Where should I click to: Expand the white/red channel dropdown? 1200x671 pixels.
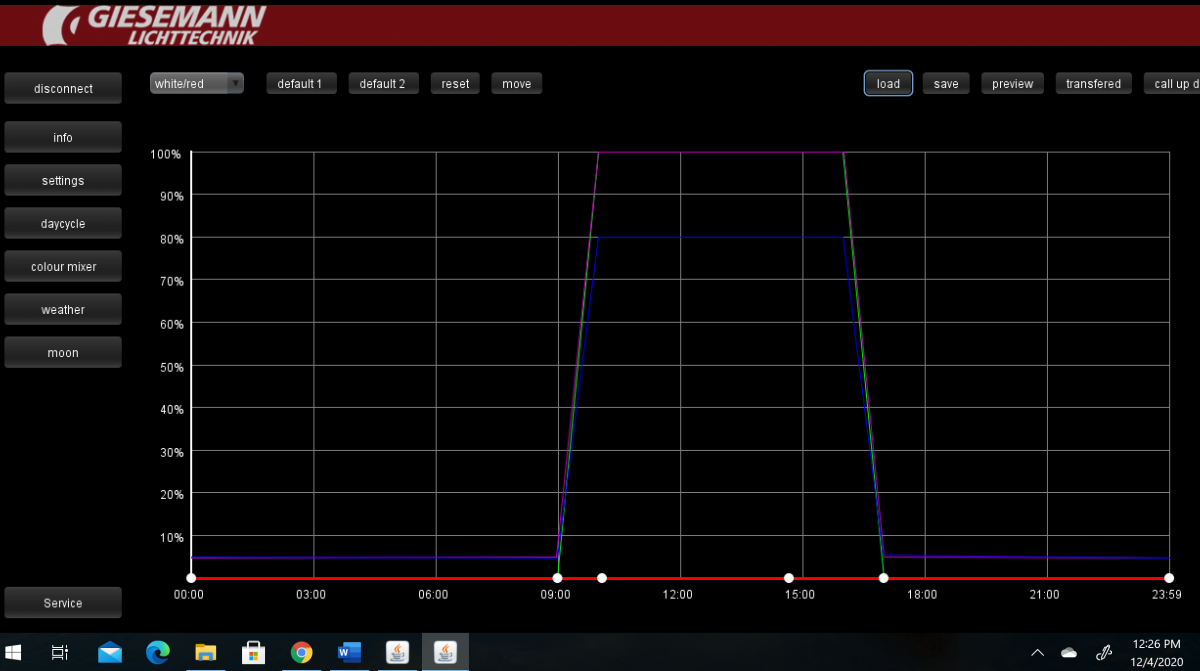[197, 84]
